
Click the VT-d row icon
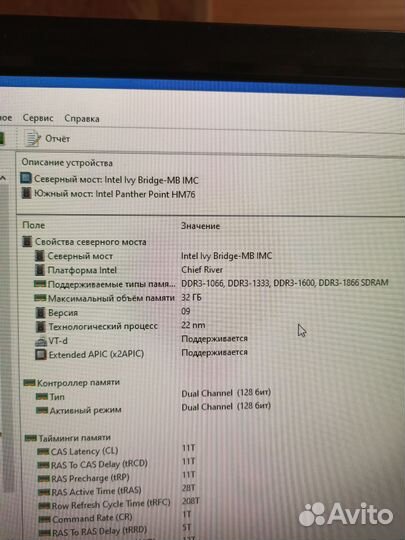click(41, 341)
